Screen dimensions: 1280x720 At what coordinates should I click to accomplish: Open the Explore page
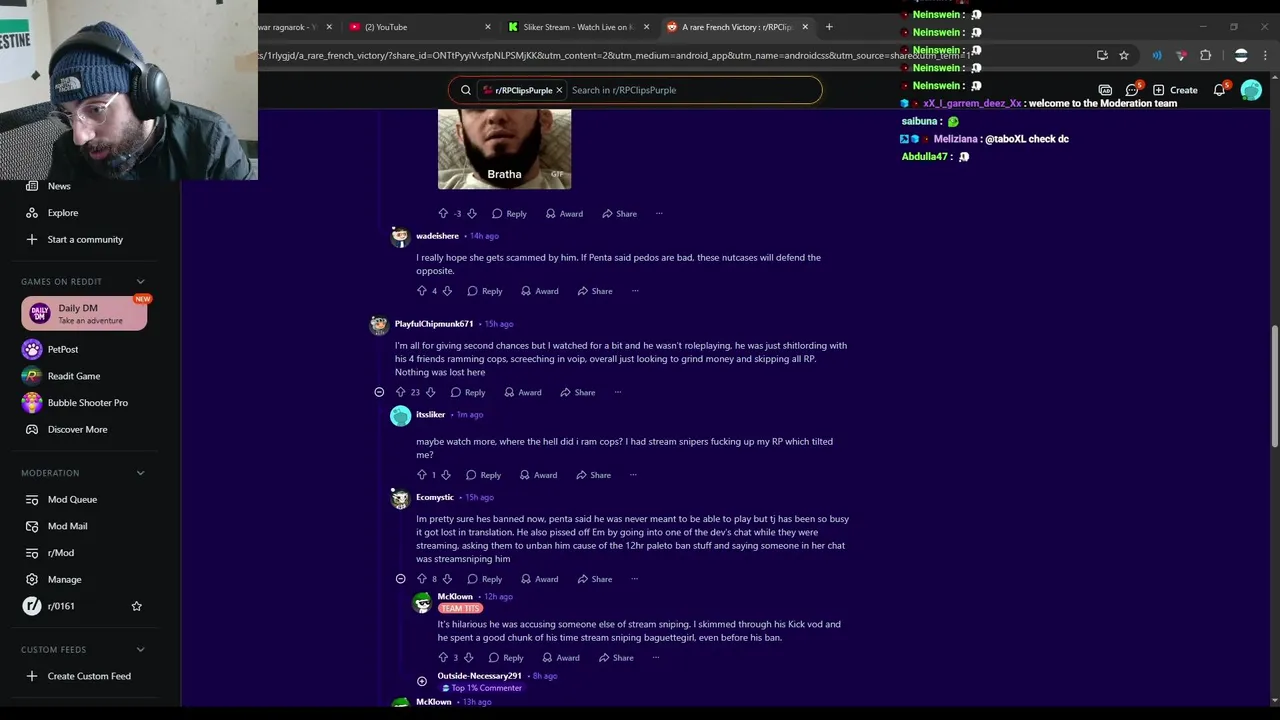pyautogui.click(x=62, y=213)
